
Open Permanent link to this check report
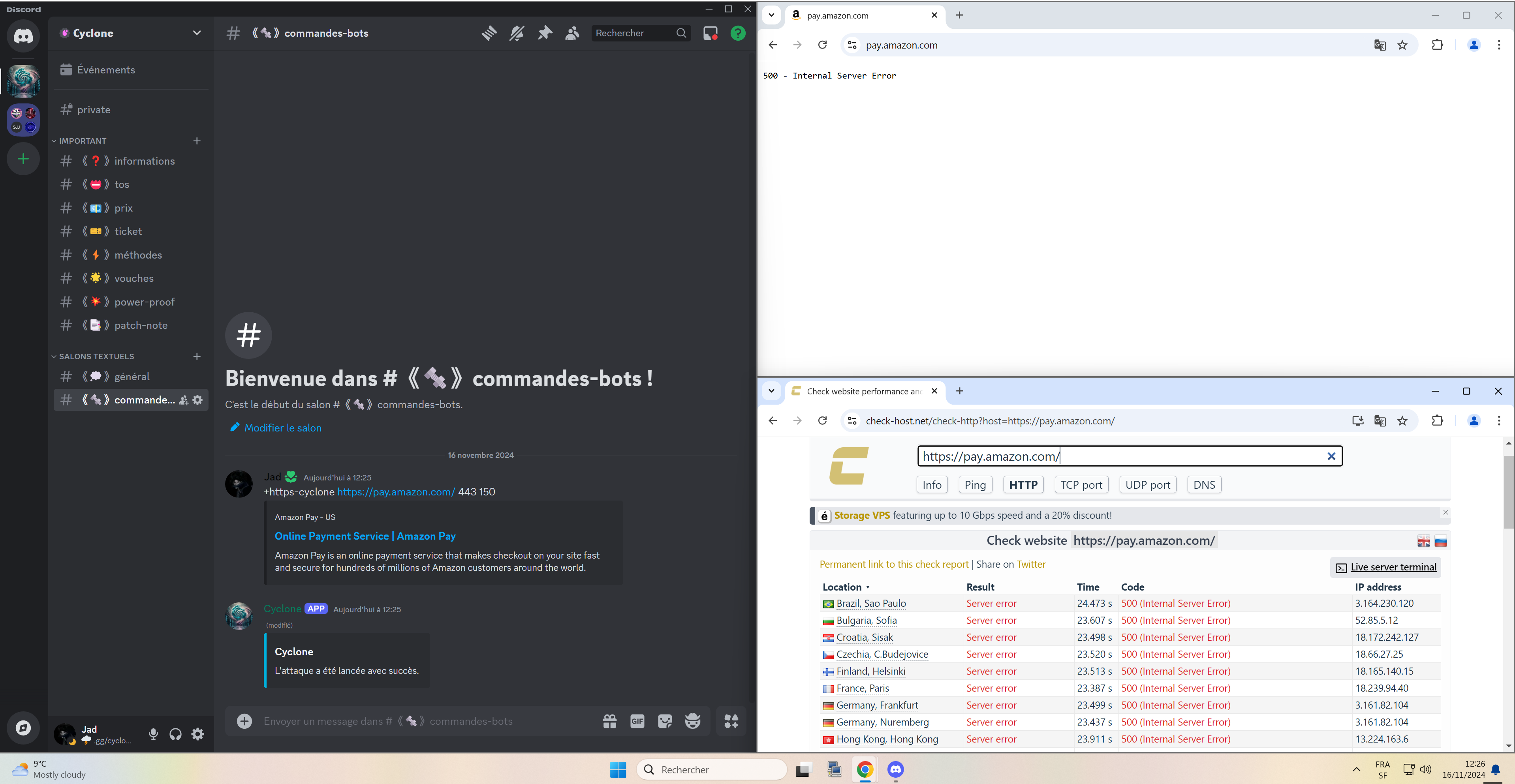point(893,564)
